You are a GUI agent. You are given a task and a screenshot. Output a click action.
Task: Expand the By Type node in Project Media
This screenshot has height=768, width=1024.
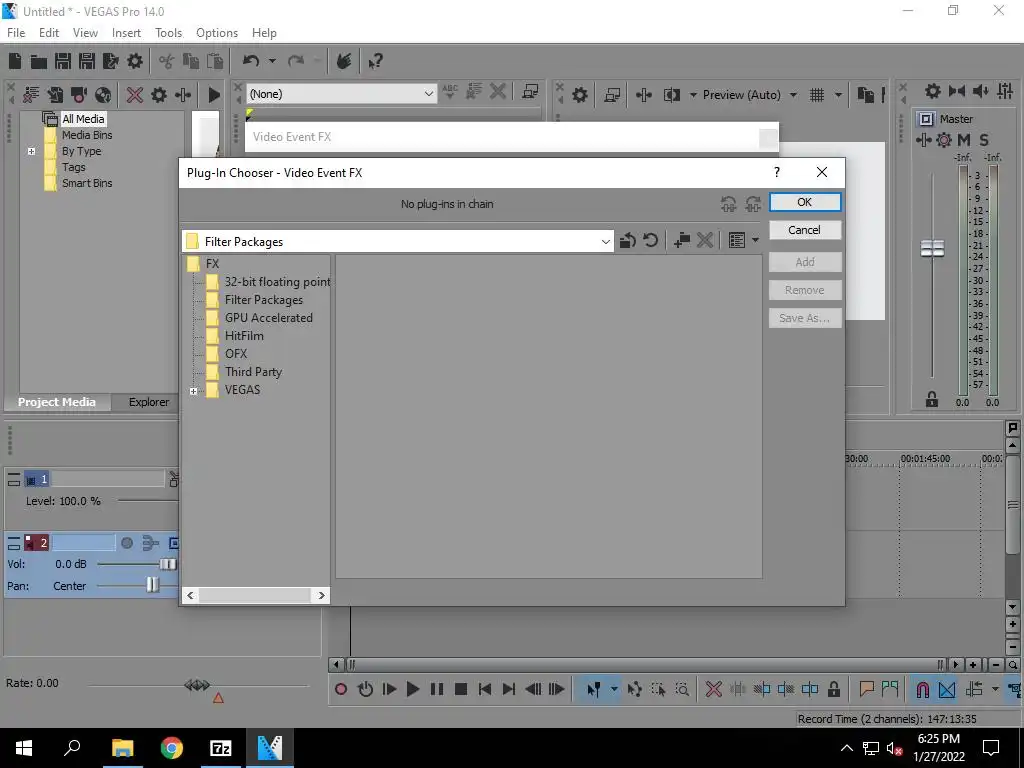[31, 151]
